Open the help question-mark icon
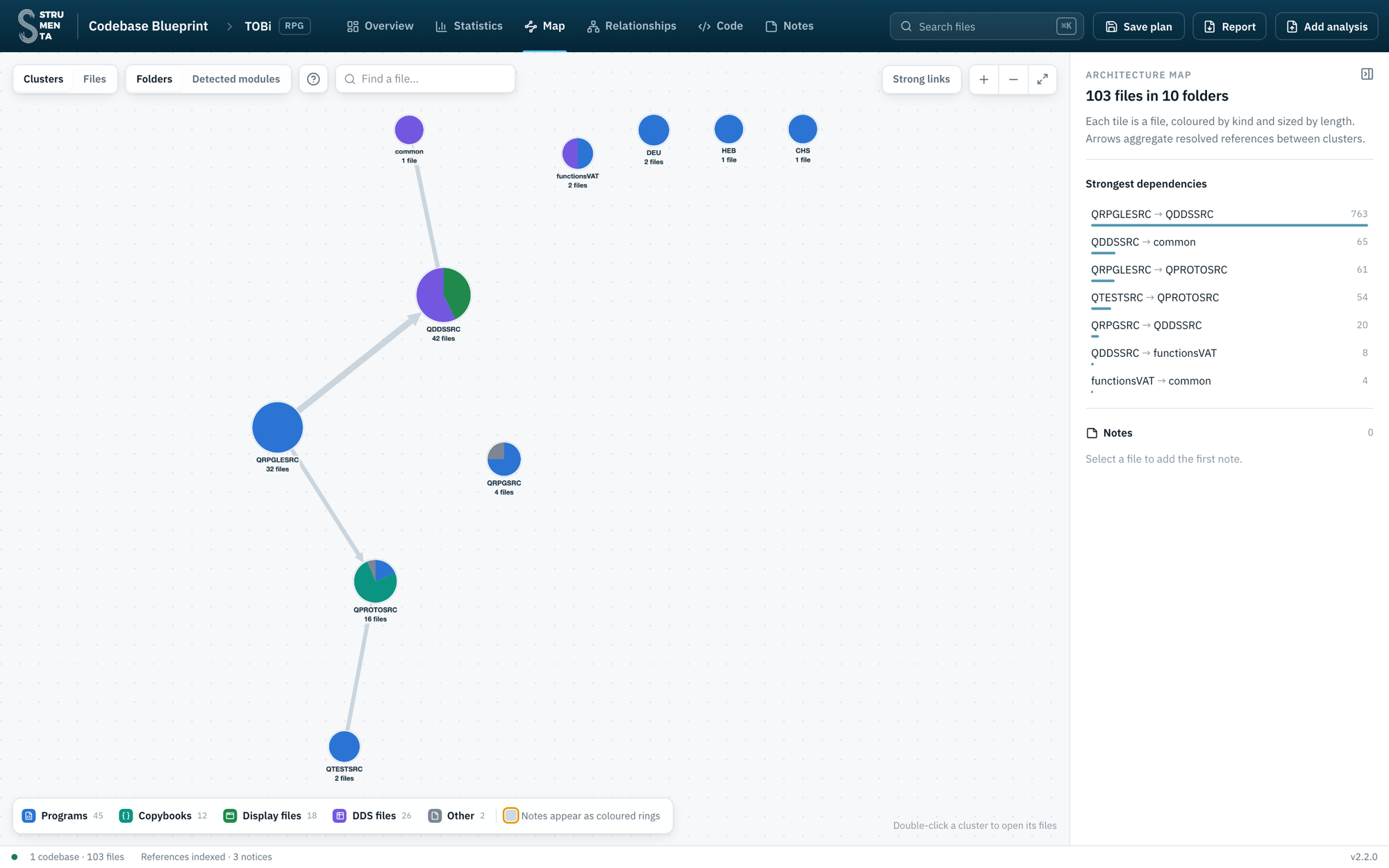1389x868 pixels. (313, 79)
